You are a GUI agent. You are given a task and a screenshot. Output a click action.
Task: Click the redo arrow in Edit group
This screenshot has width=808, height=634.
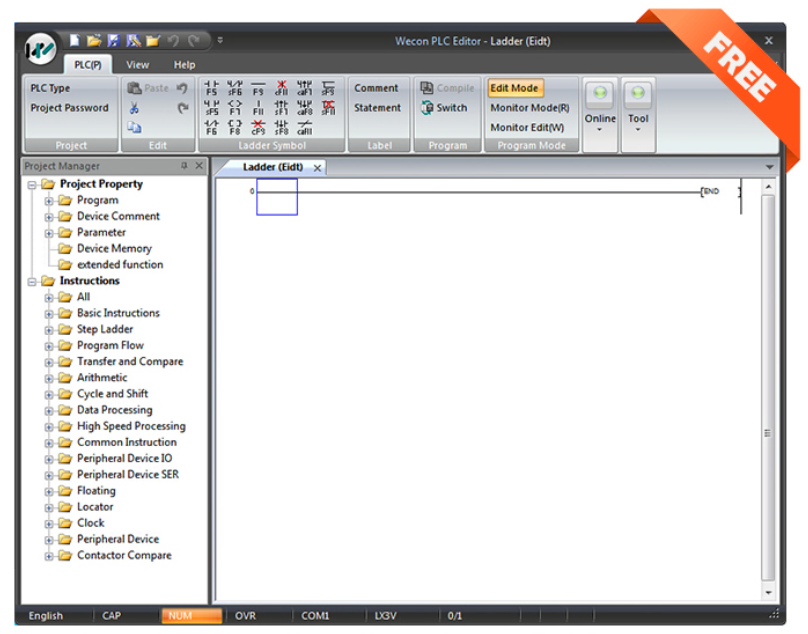click(183, 108)
